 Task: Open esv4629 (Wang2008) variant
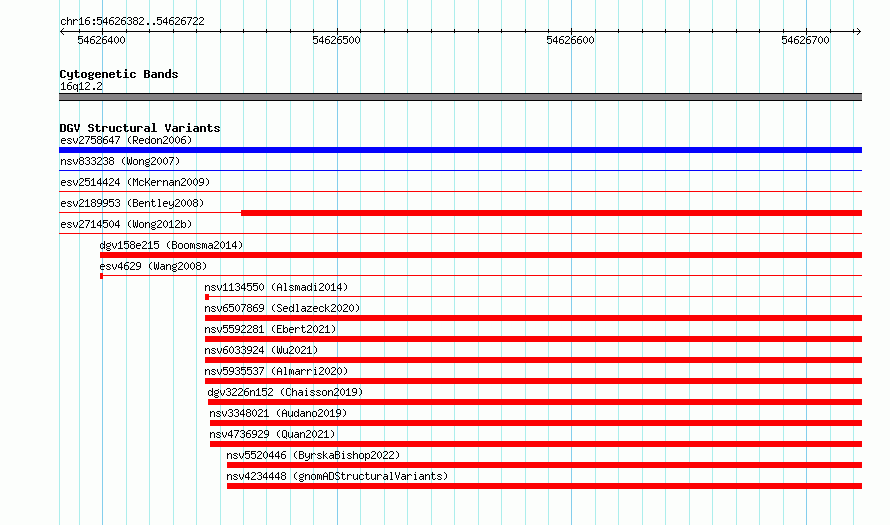tap(153, 266)
